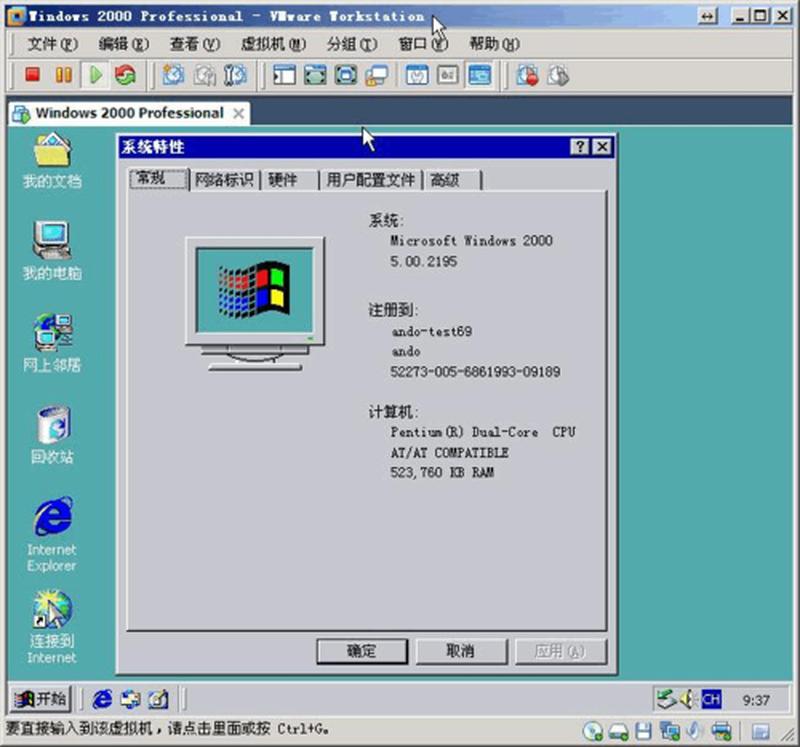The height and width of the screenshot is (747, 800).
Task: Open the snapshot manager icon
Action: tap(235, 75)
